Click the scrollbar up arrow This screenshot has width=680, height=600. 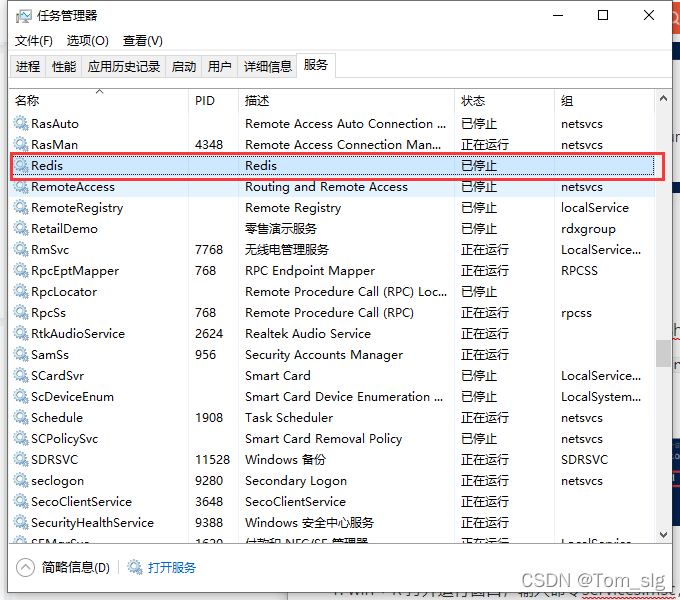(663, 98)
